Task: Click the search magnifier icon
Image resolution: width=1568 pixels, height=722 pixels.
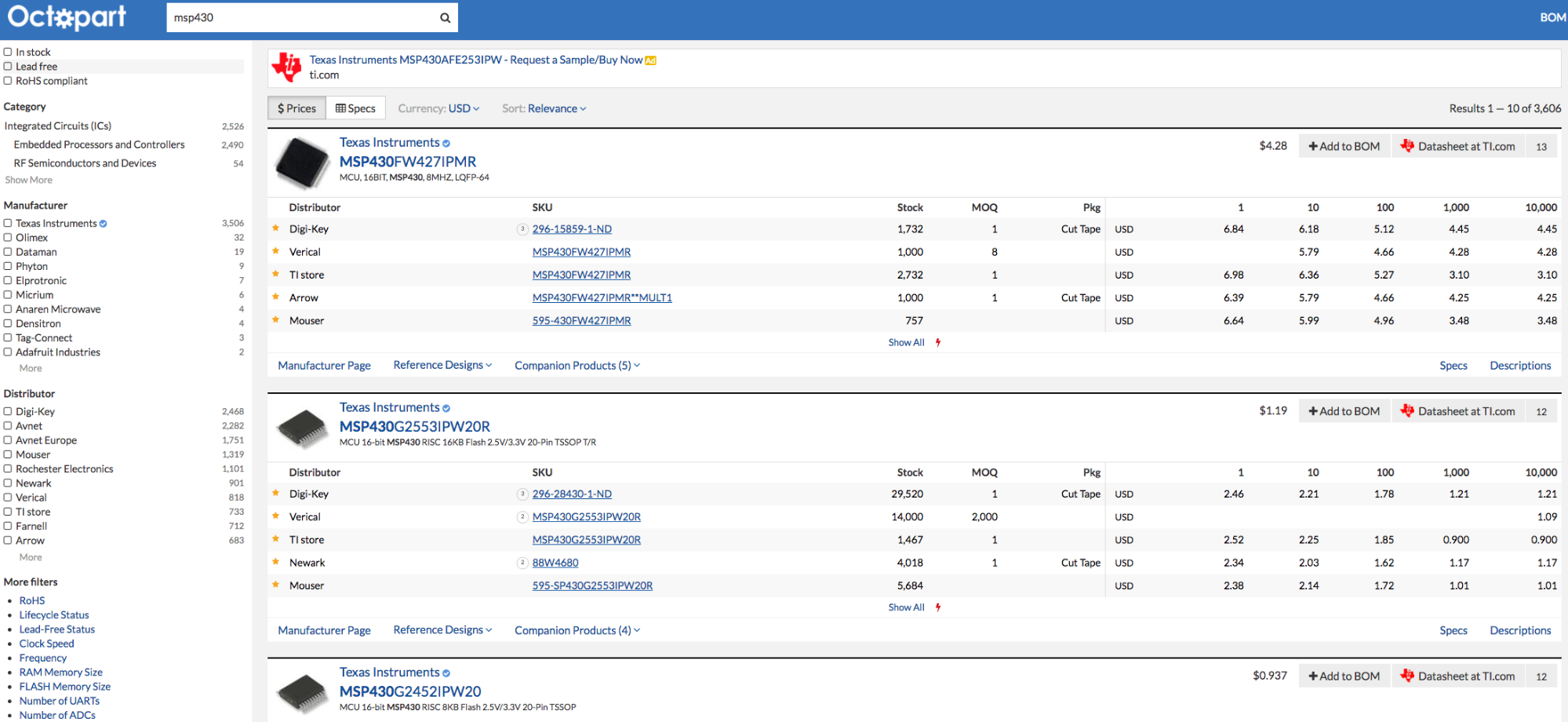Action: 445,17
